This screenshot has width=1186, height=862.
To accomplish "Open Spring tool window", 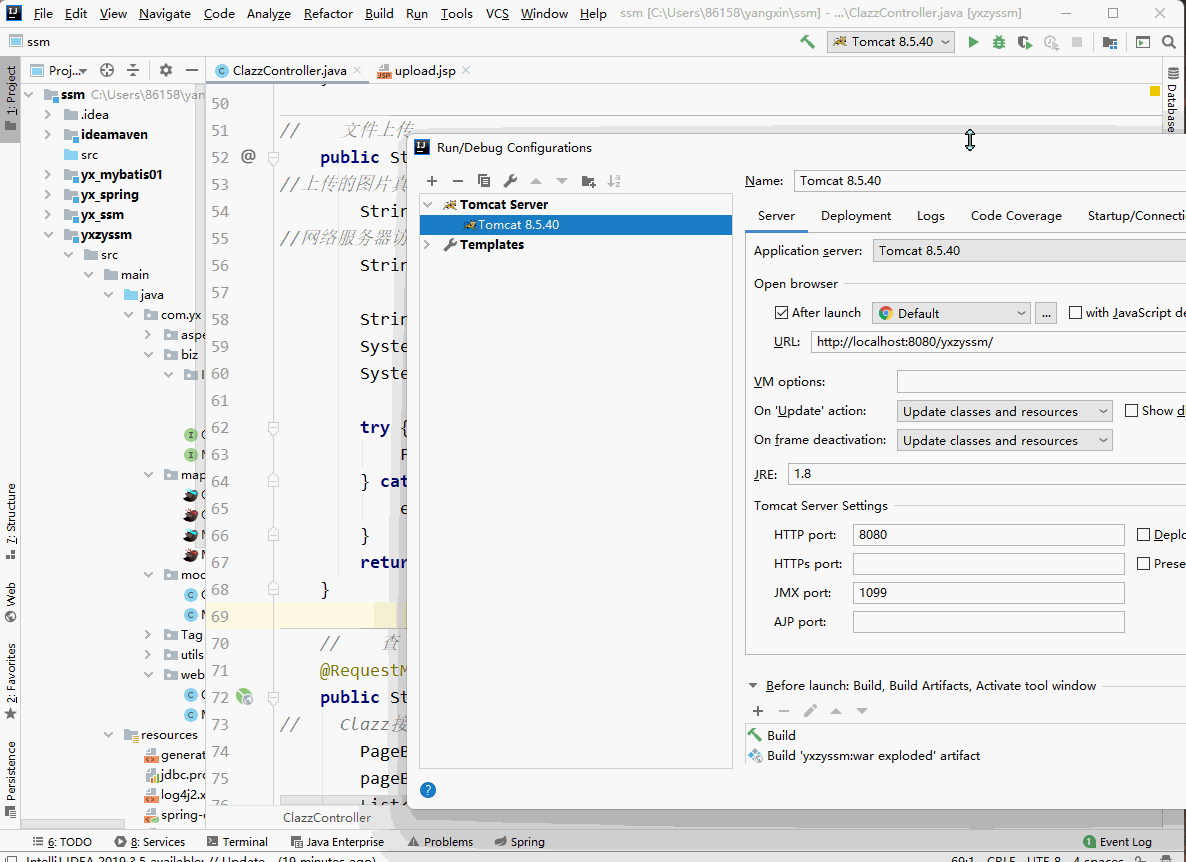I will tap(519, 842).
